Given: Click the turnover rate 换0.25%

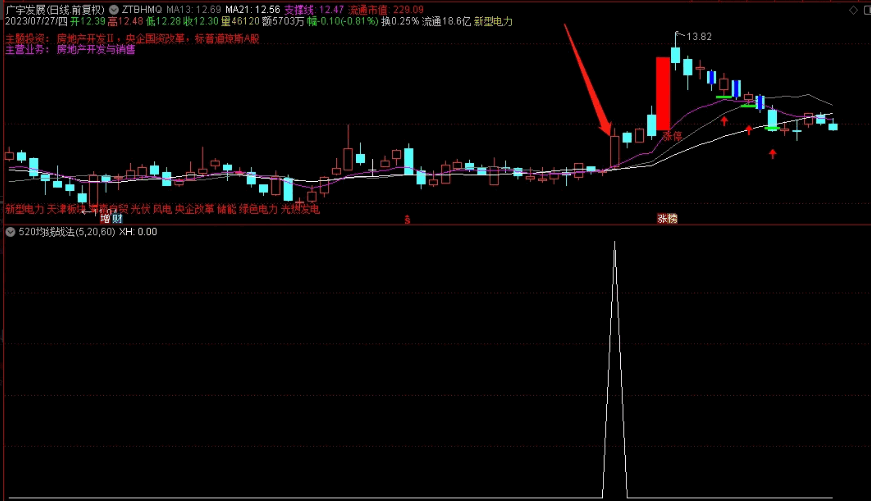Looking at the screenshot, I should (400, 21).
